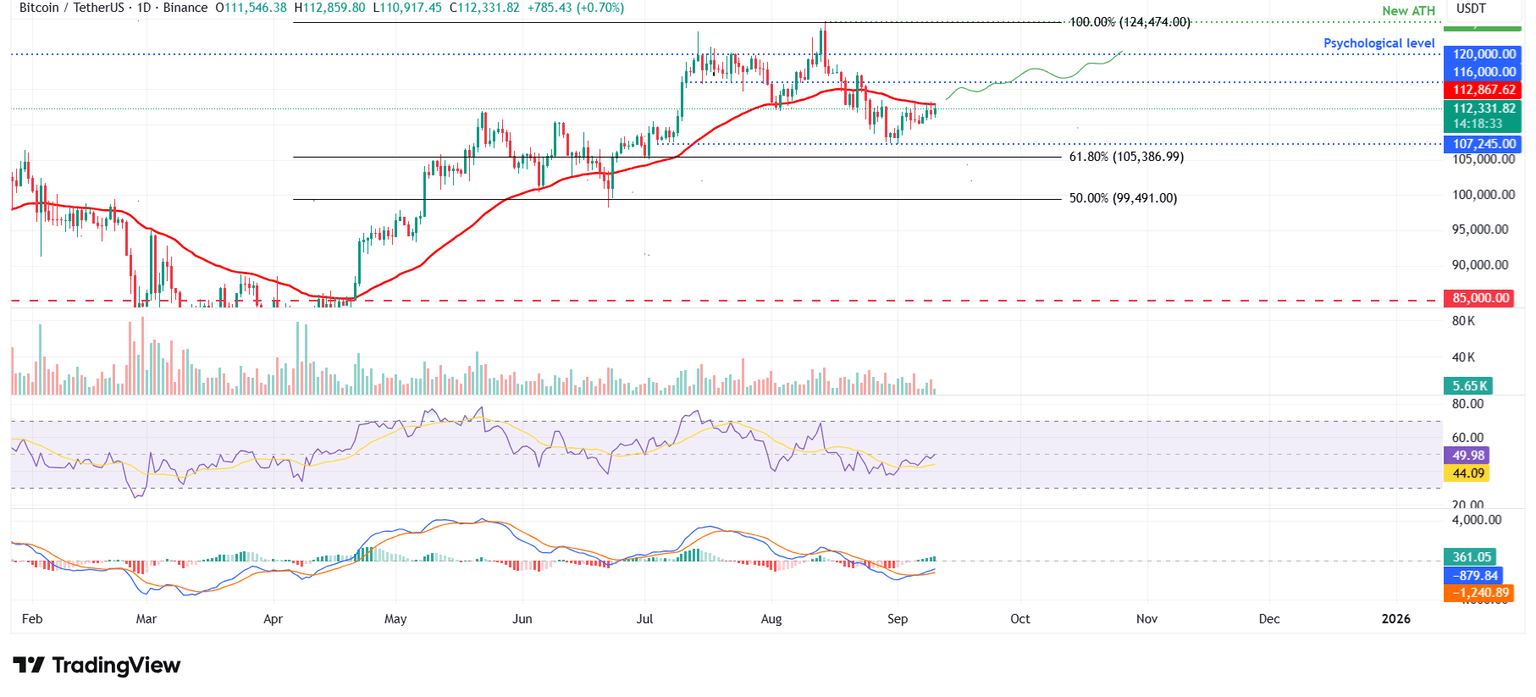
Task: Click the New ATH annotation
Action: pyautogui.click(x=1410, y=10)
